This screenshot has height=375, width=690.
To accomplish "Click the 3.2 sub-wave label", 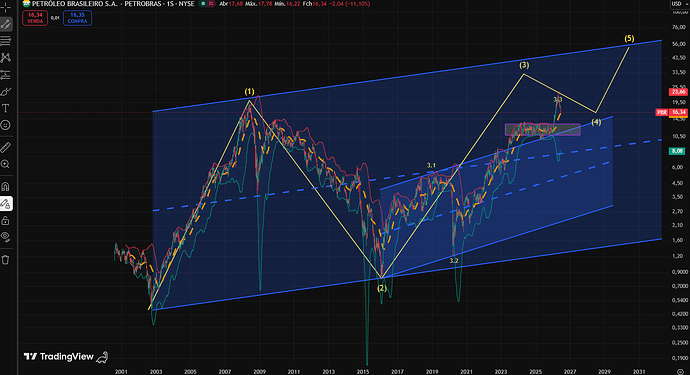I will point(454,261).
